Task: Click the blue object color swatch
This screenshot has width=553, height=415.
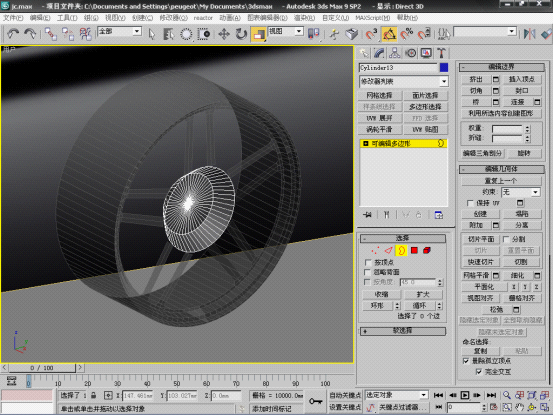Action: point(444,67)
